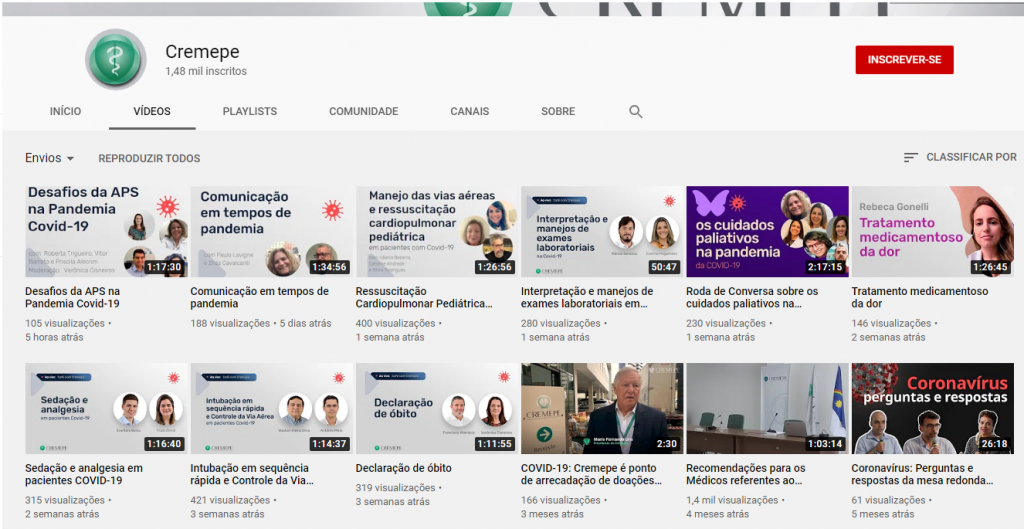Go to the Comunidade tab

(364, 112)
